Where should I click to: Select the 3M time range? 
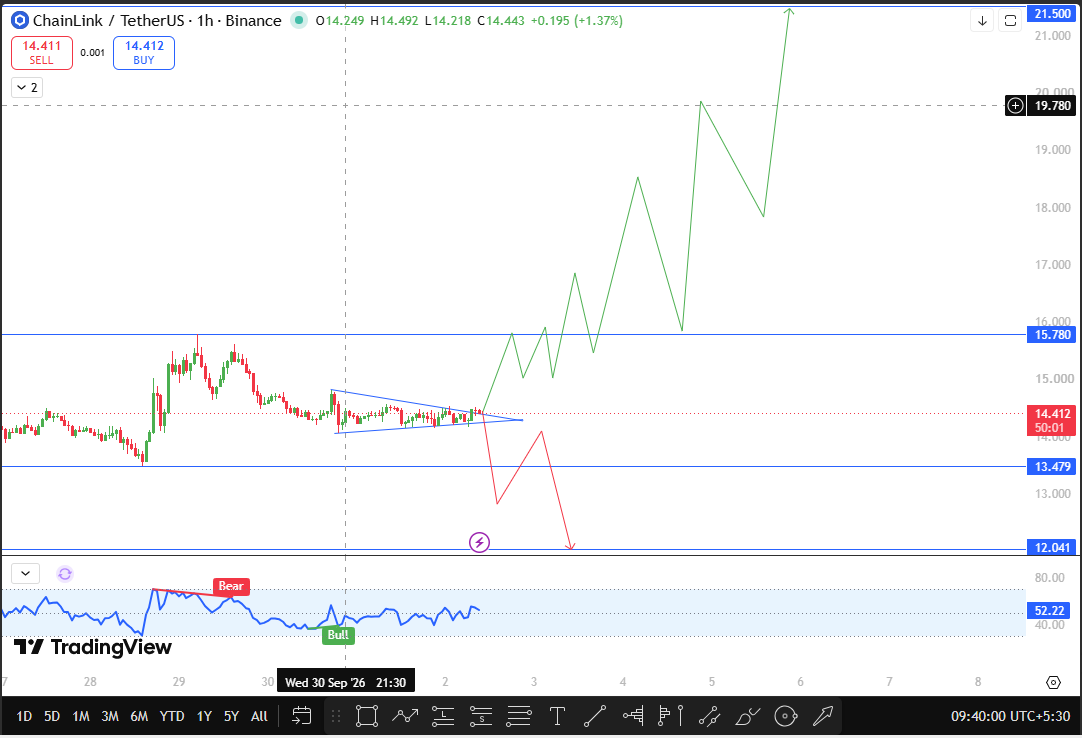110,716
